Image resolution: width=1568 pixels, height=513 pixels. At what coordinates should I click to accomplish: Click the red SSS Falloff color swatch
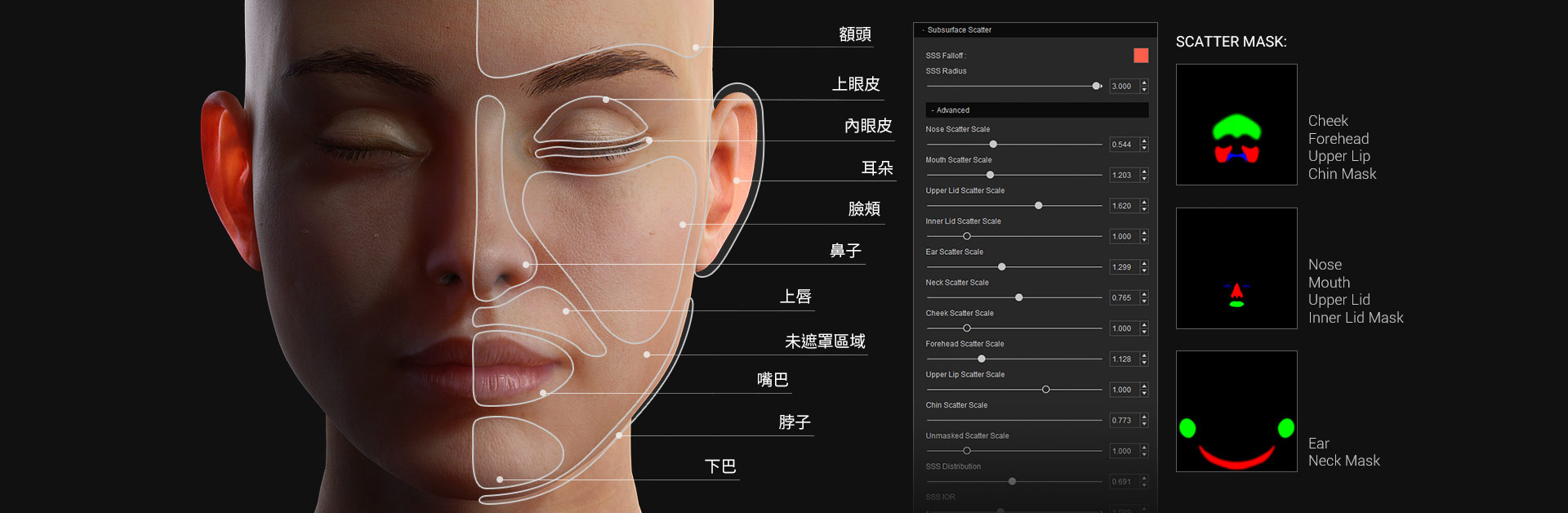click(x=1141, y=56)
